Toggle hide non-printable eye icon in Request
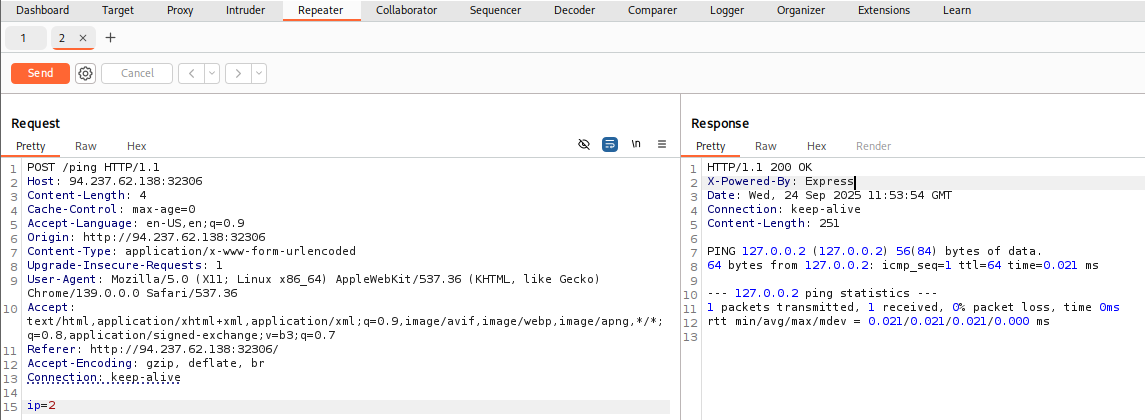 coord(585,145)
